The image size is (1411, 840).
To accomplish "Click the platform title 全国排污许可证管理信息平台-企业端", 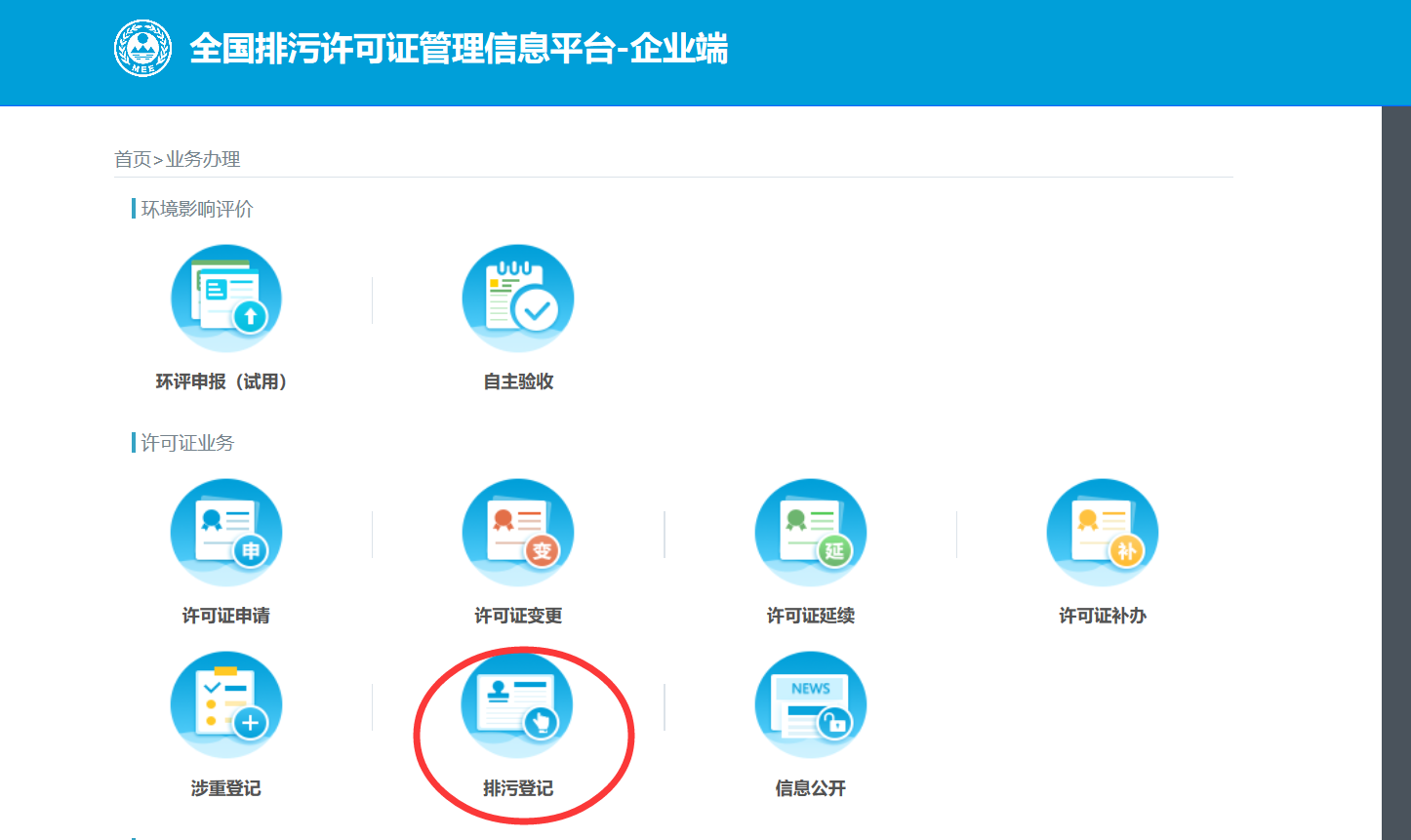I will (x=459, y=49).
